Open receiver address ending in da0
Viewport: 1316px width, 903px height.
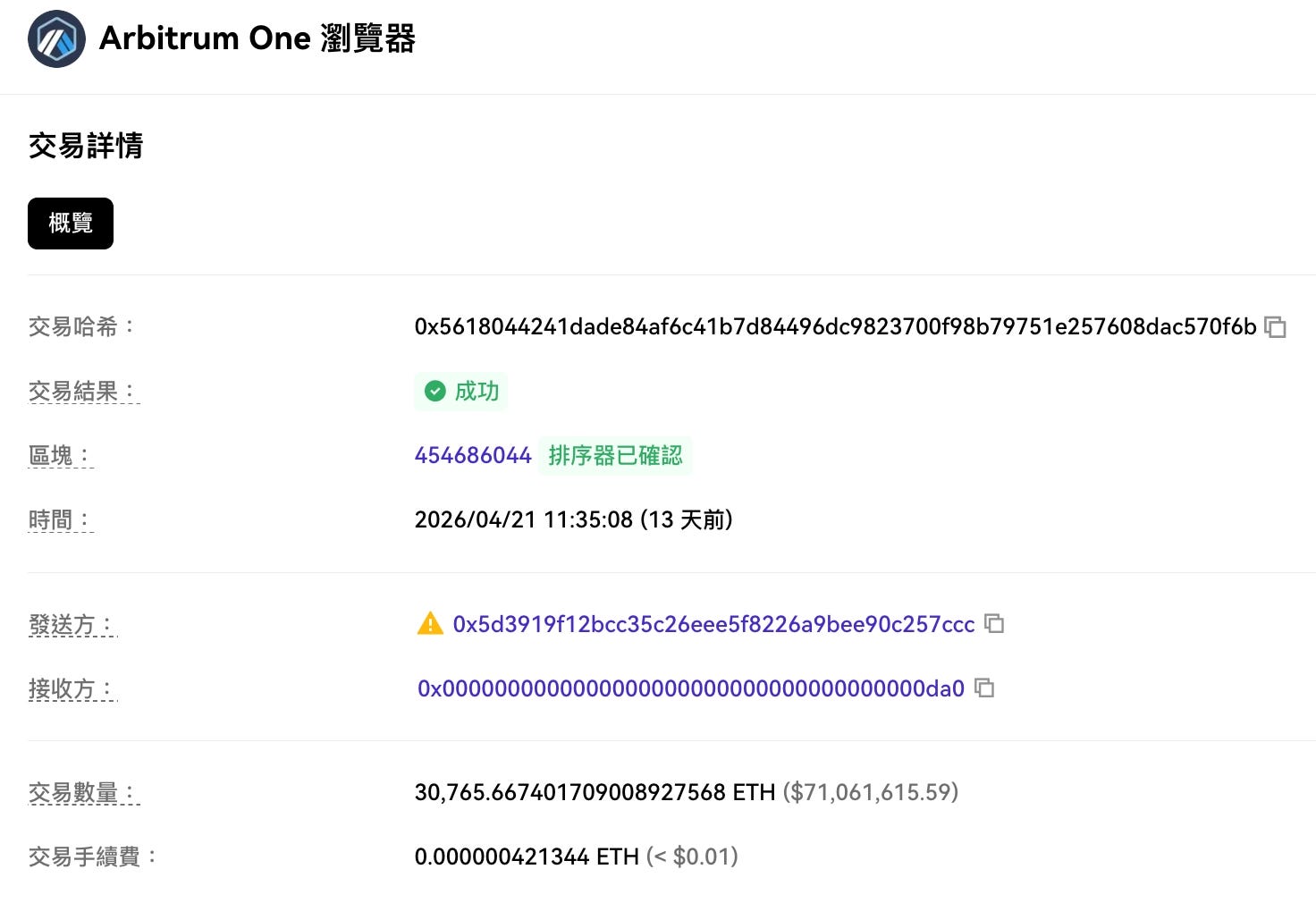(691, 688)
